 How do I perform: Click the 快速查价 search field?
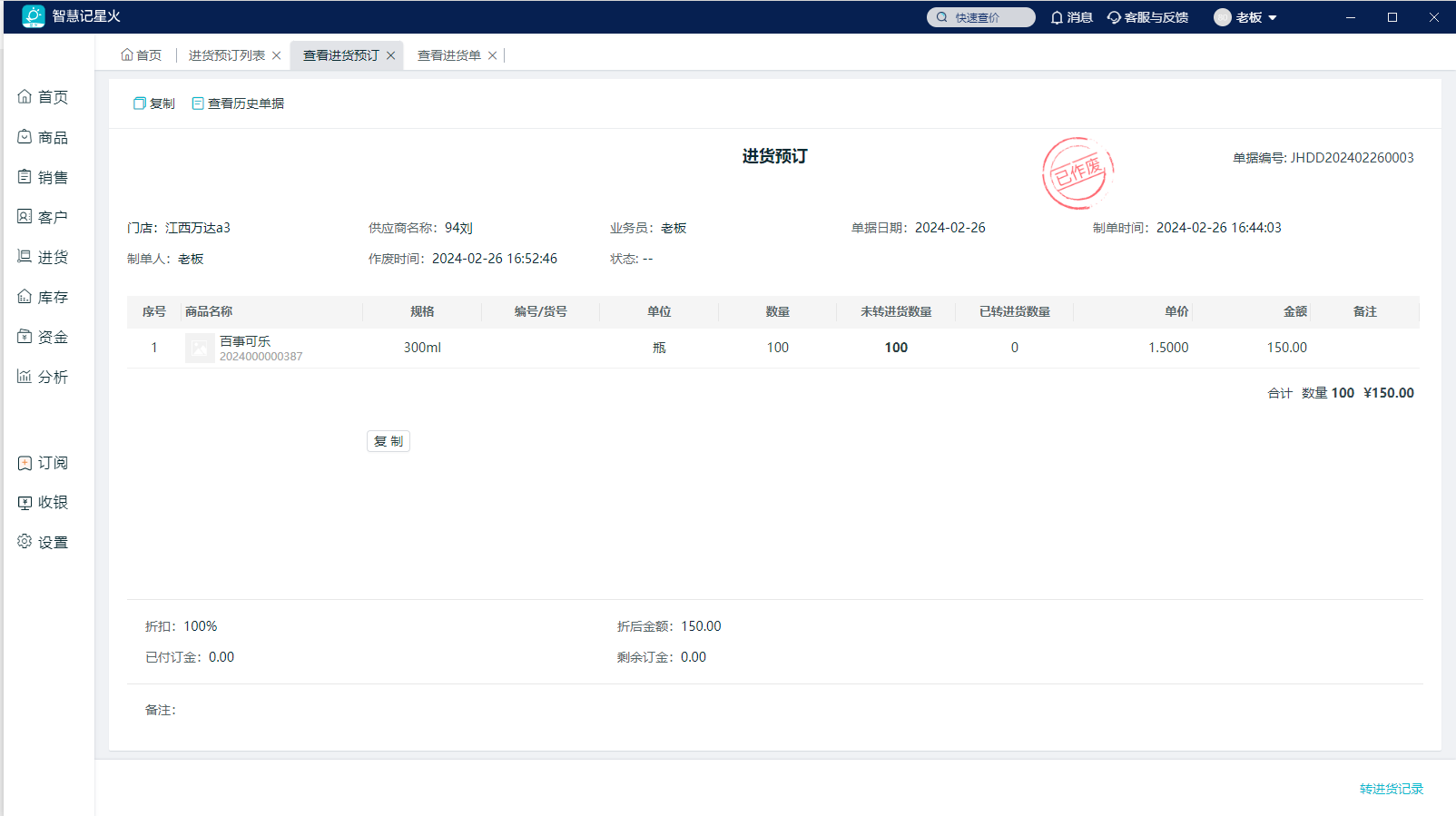[x=980, y=17]
